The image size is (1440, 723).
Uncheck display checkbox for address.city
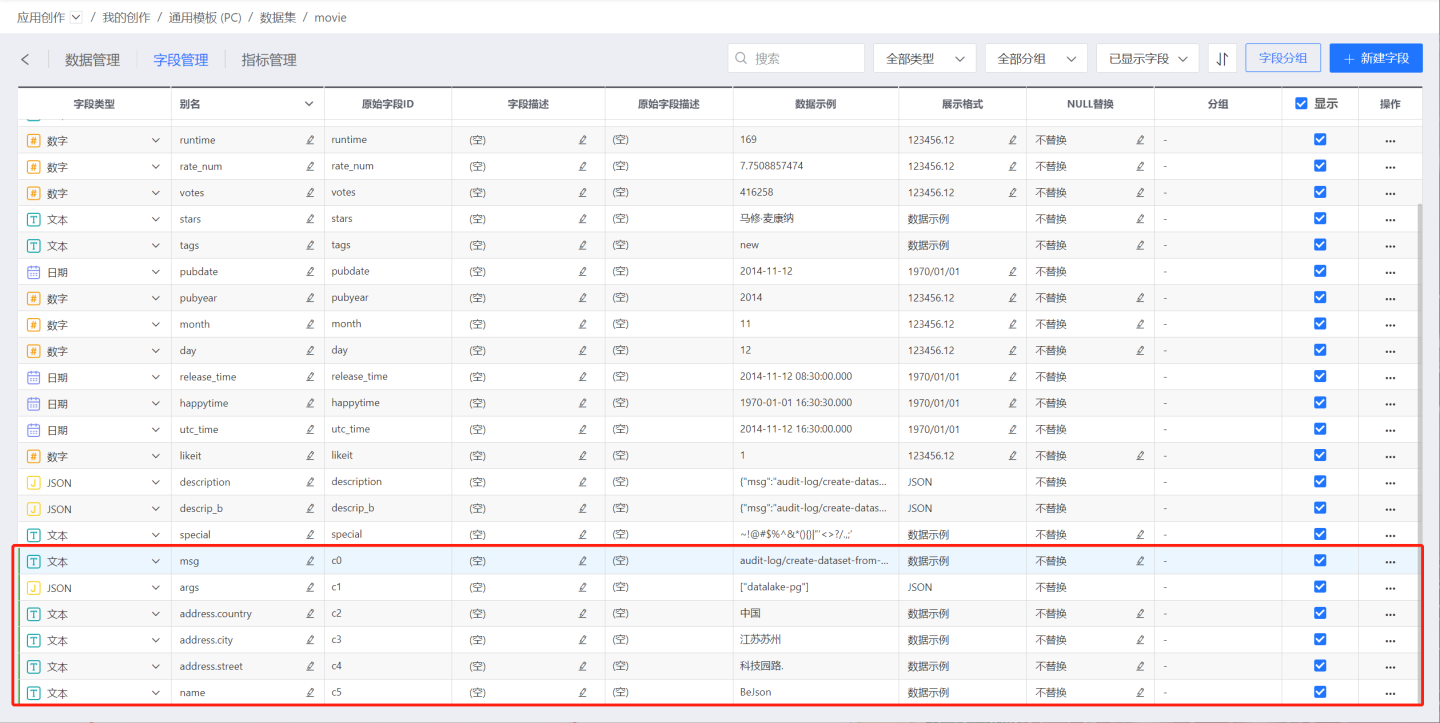(x=1320, y=640)
